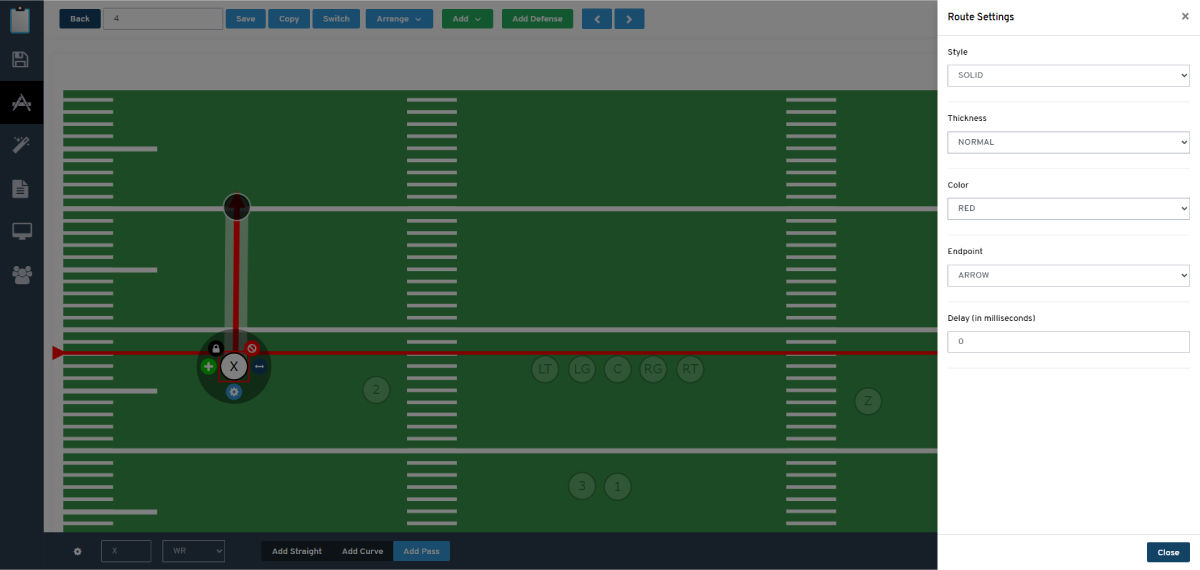Click the route arrow endpoint handle
Screen dimensions: 1200x570
[x=236, y=207]
